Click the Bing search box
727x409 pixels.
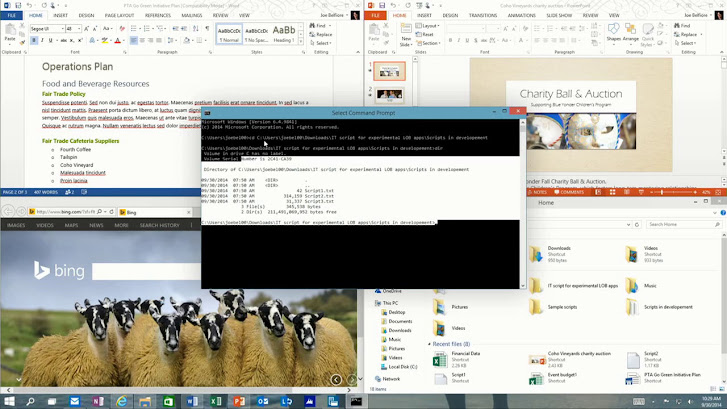click(x=146, y=271)
